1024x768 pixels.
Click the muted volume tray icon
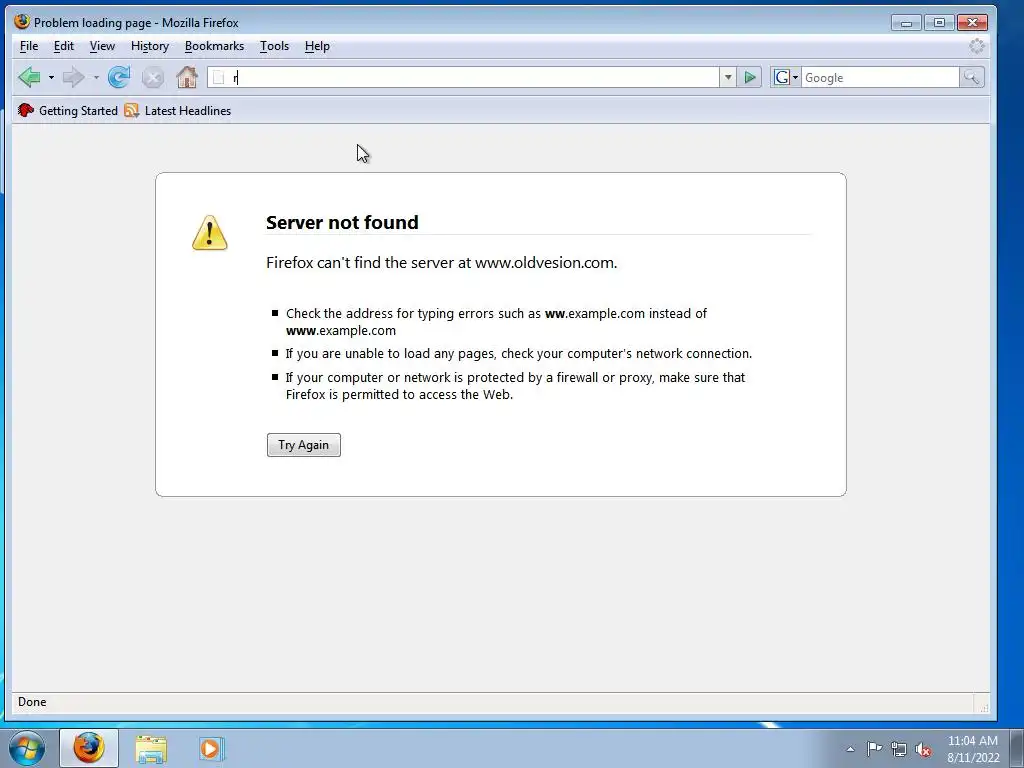(923, 749)
